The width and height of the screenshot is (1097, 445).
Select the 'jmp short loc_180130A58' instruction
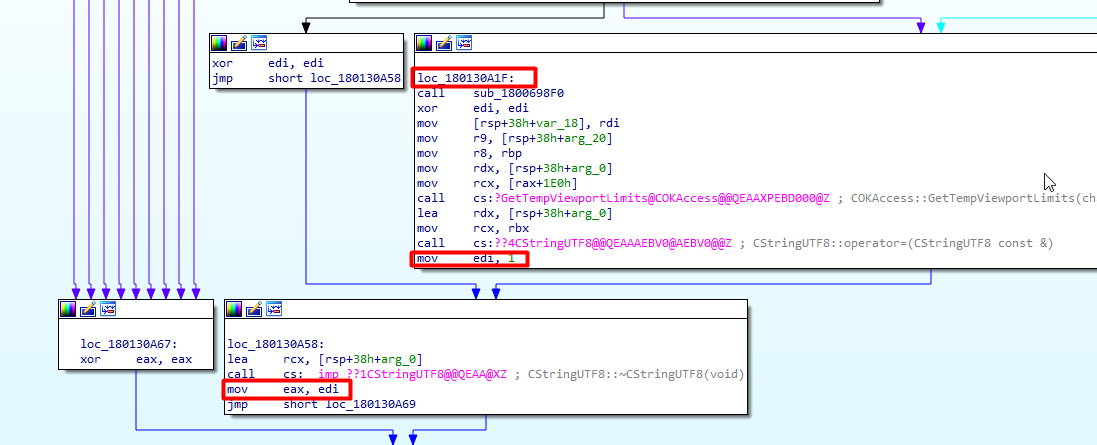coord(306,78)
